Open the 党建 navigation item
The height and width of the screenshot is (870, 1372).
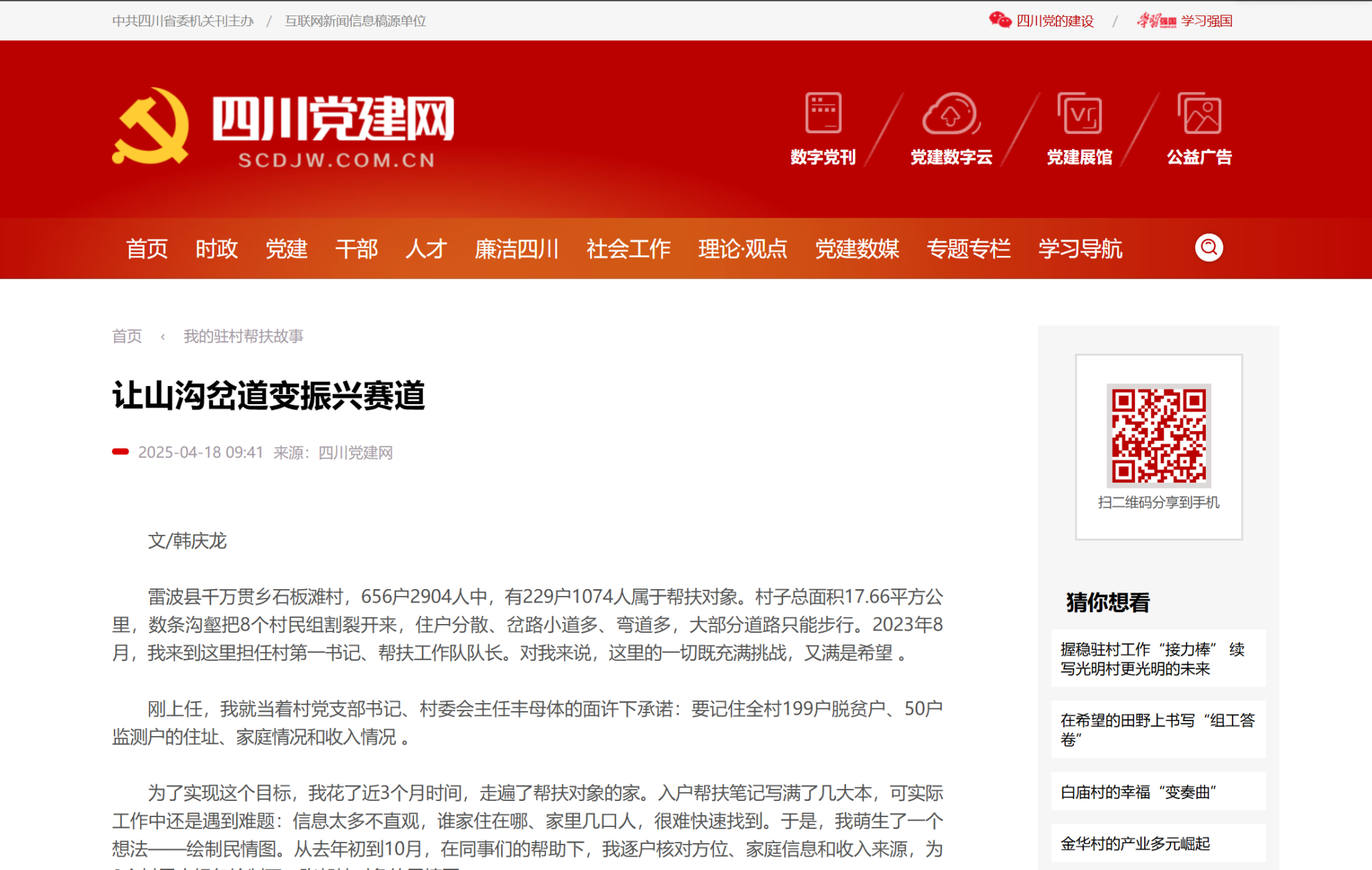[287, 249]
